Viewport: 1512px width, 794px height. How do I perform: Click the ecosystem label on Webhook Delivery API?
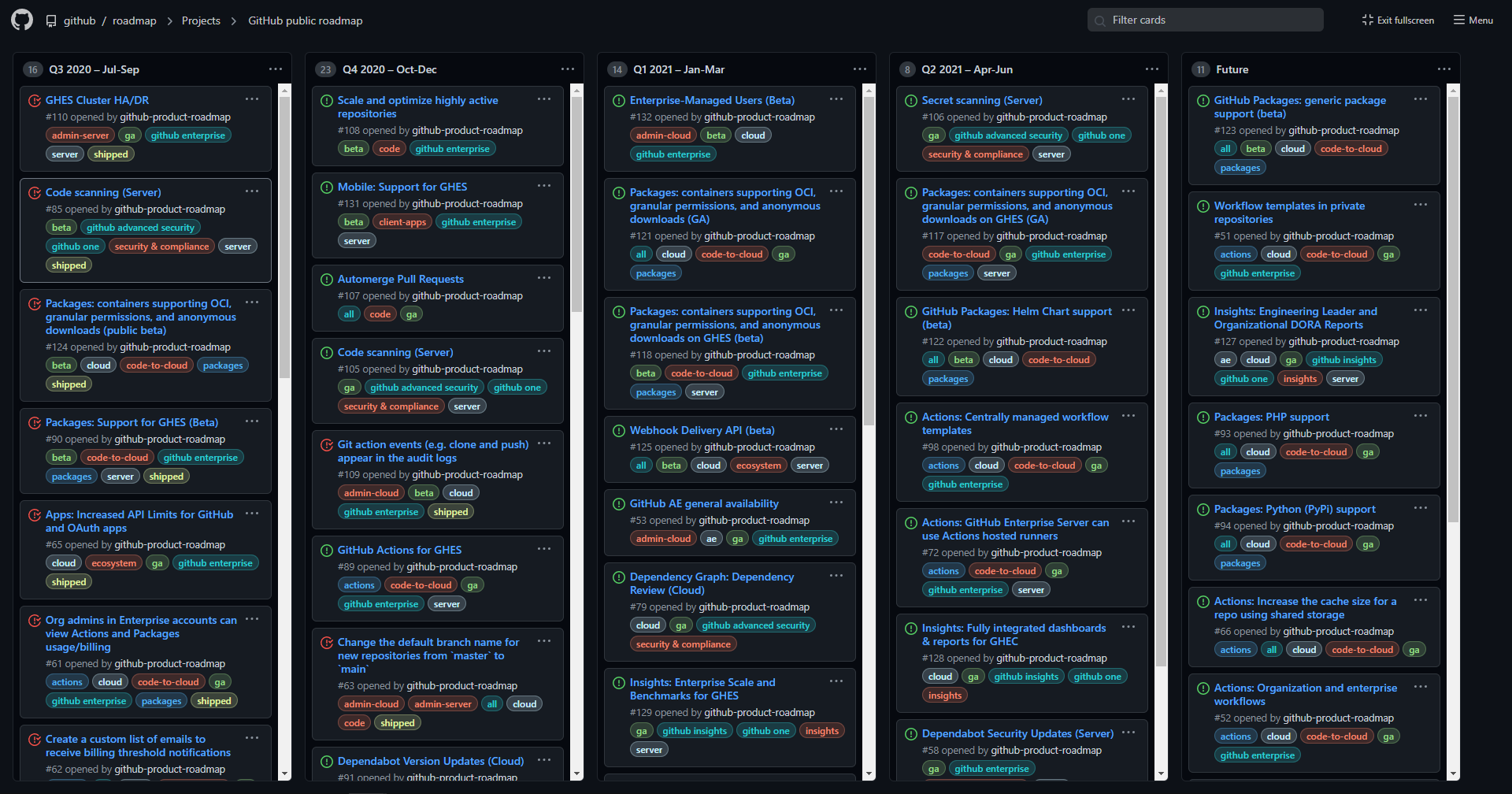click(758, 466)
